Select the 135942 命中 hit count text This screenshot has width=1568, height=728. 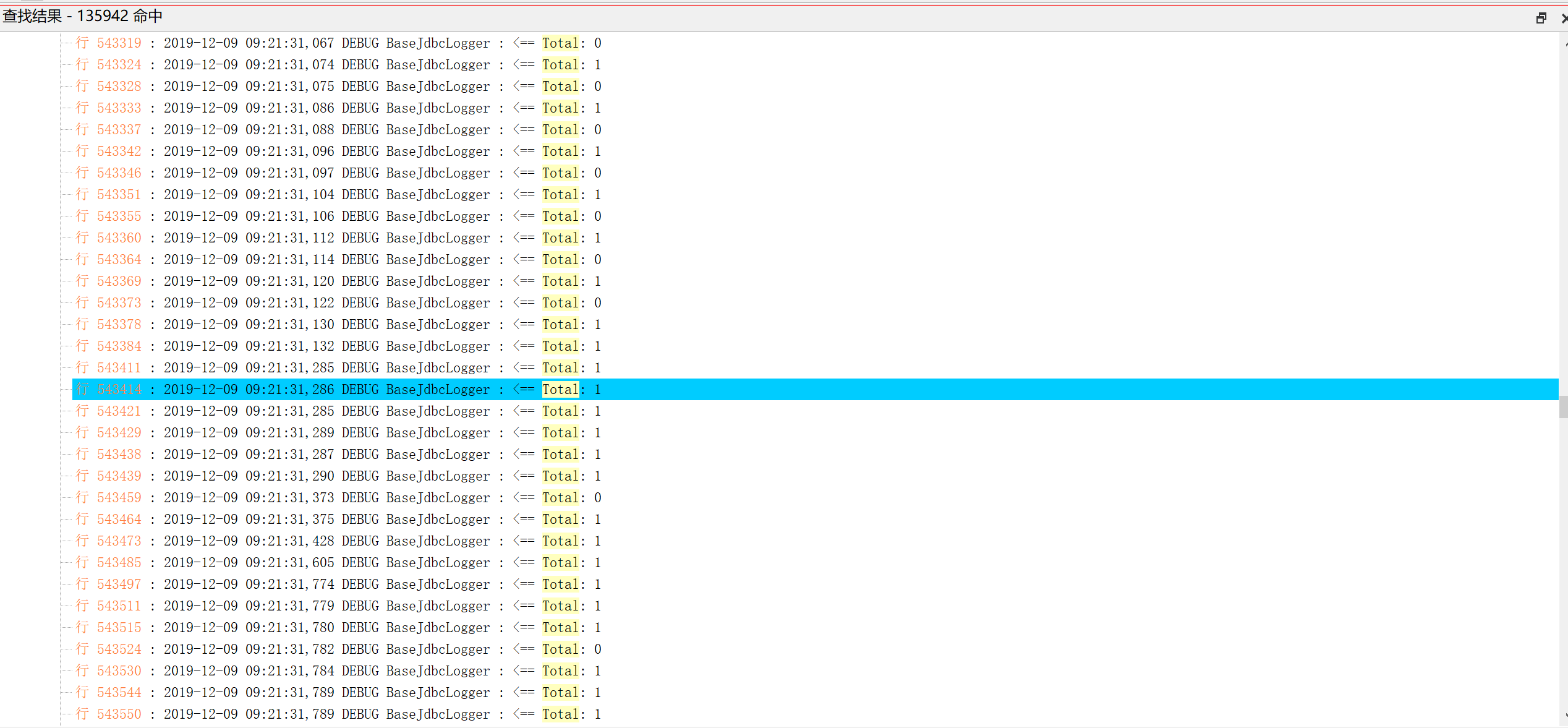coord(120,15)
